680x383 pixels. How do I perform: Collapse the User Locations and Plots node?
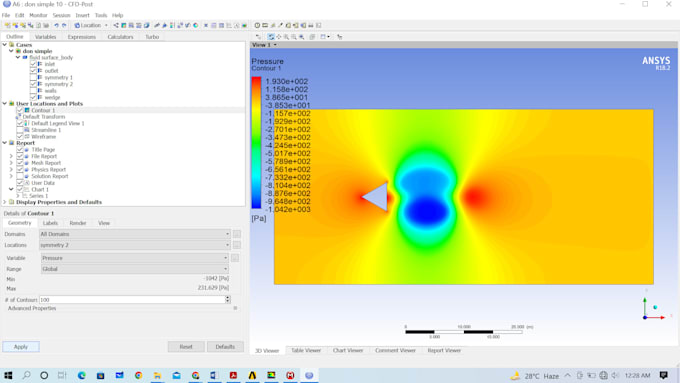click(5, 103)
